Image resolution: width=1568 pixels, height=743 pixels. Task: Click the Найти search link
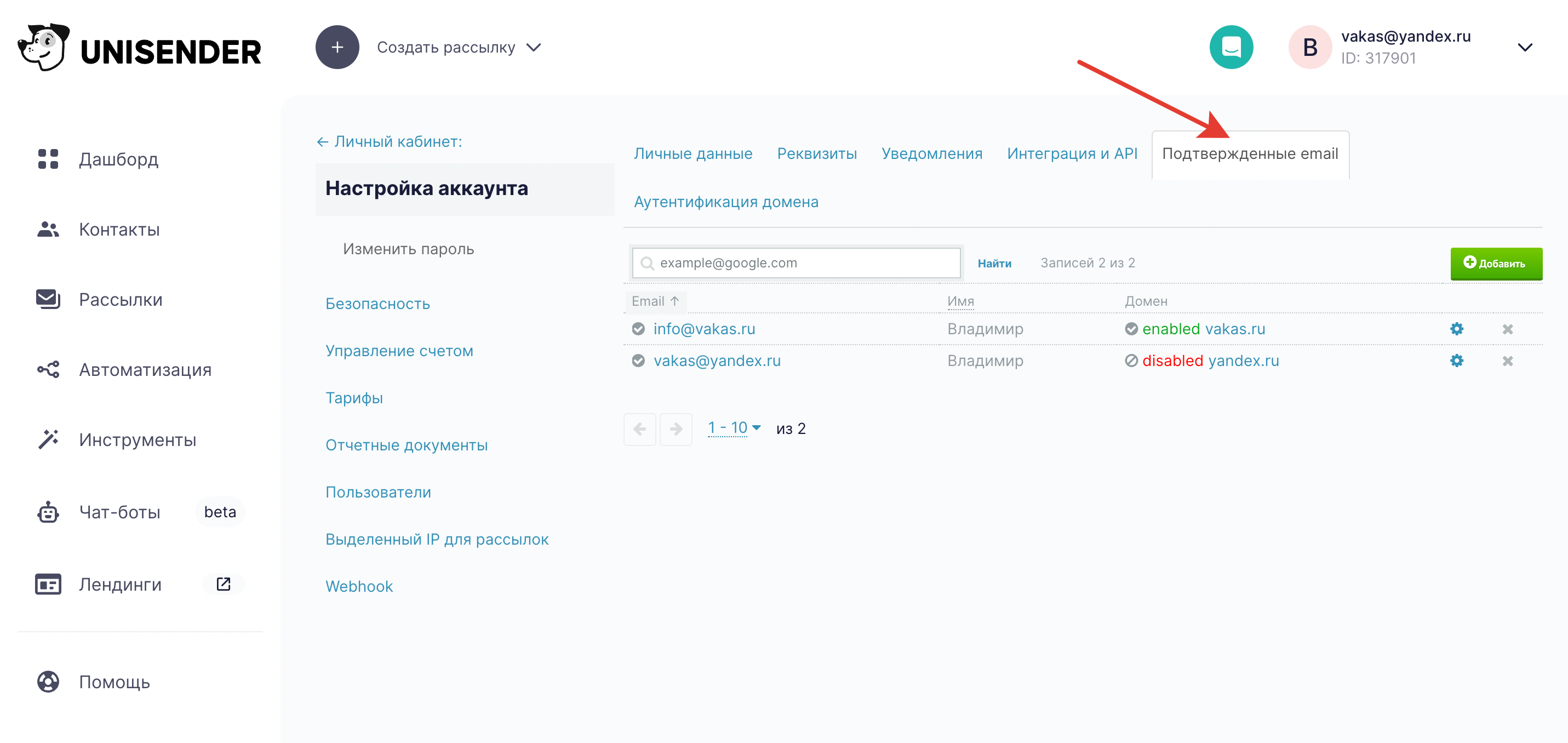[x=994, y=263]
